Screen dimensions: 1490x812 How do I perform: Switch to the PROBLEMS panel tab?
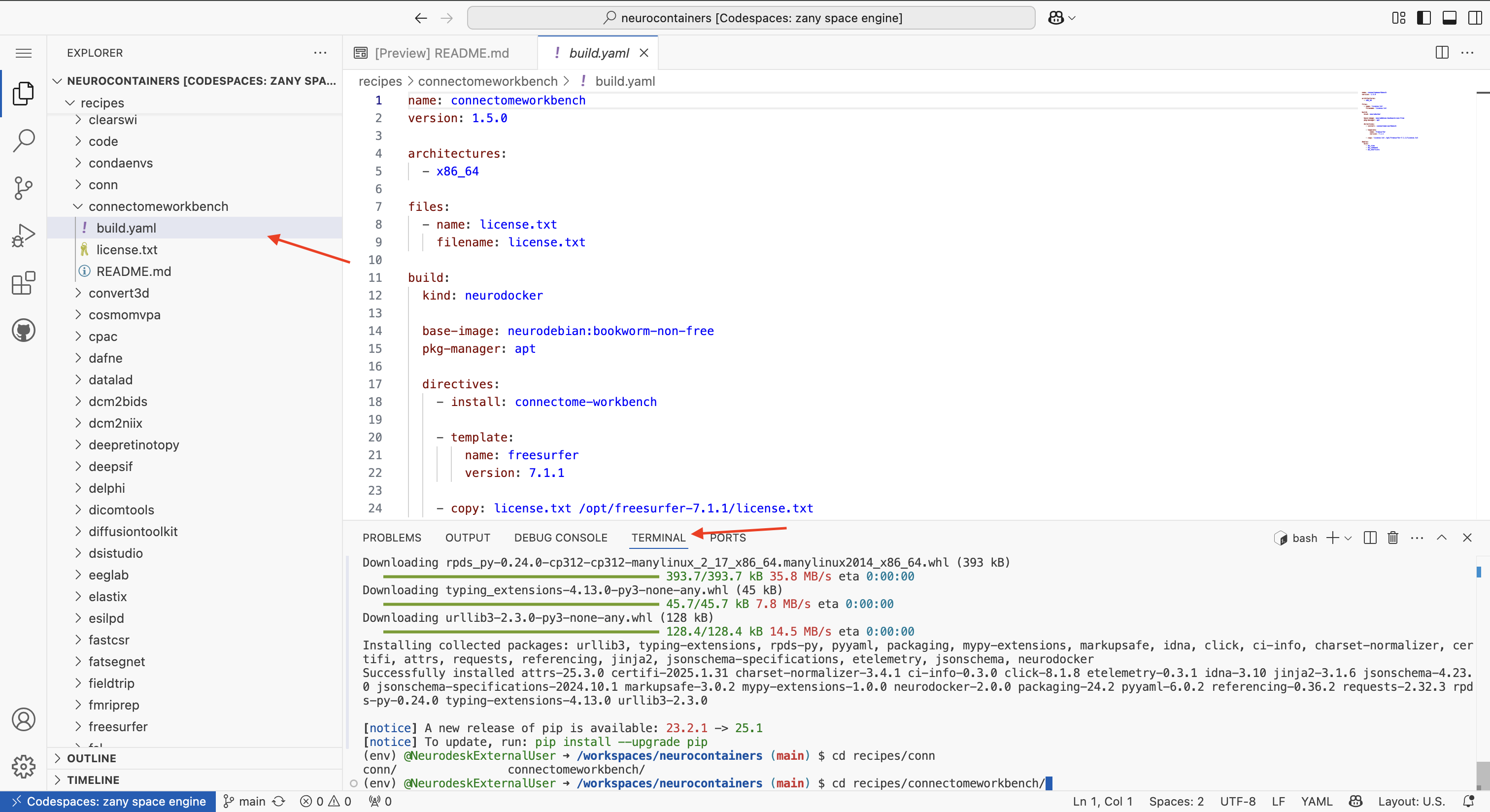[x=392, y=538]
